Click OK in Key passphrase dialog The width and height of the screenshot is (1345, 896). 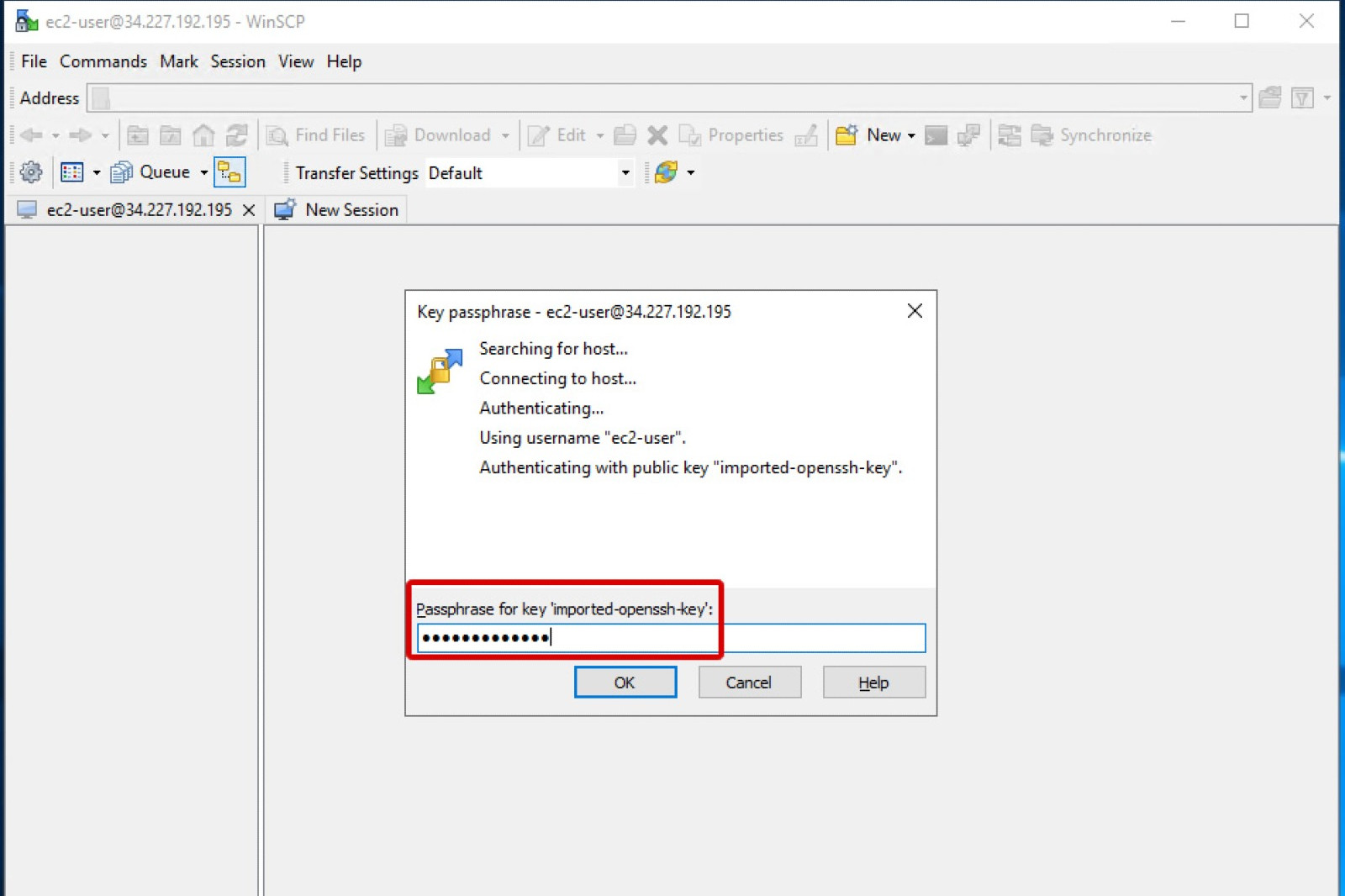tap(625, 683)
